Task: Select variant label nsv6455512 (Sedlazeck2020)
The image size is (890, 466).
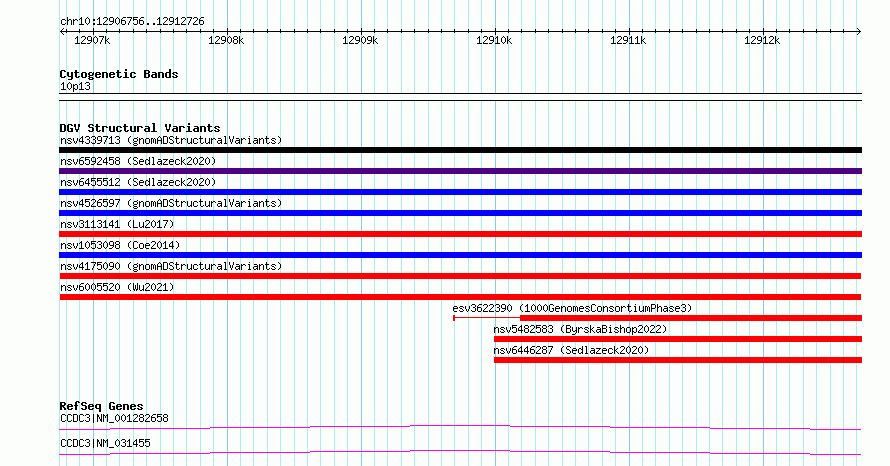Action: (138, 182)
